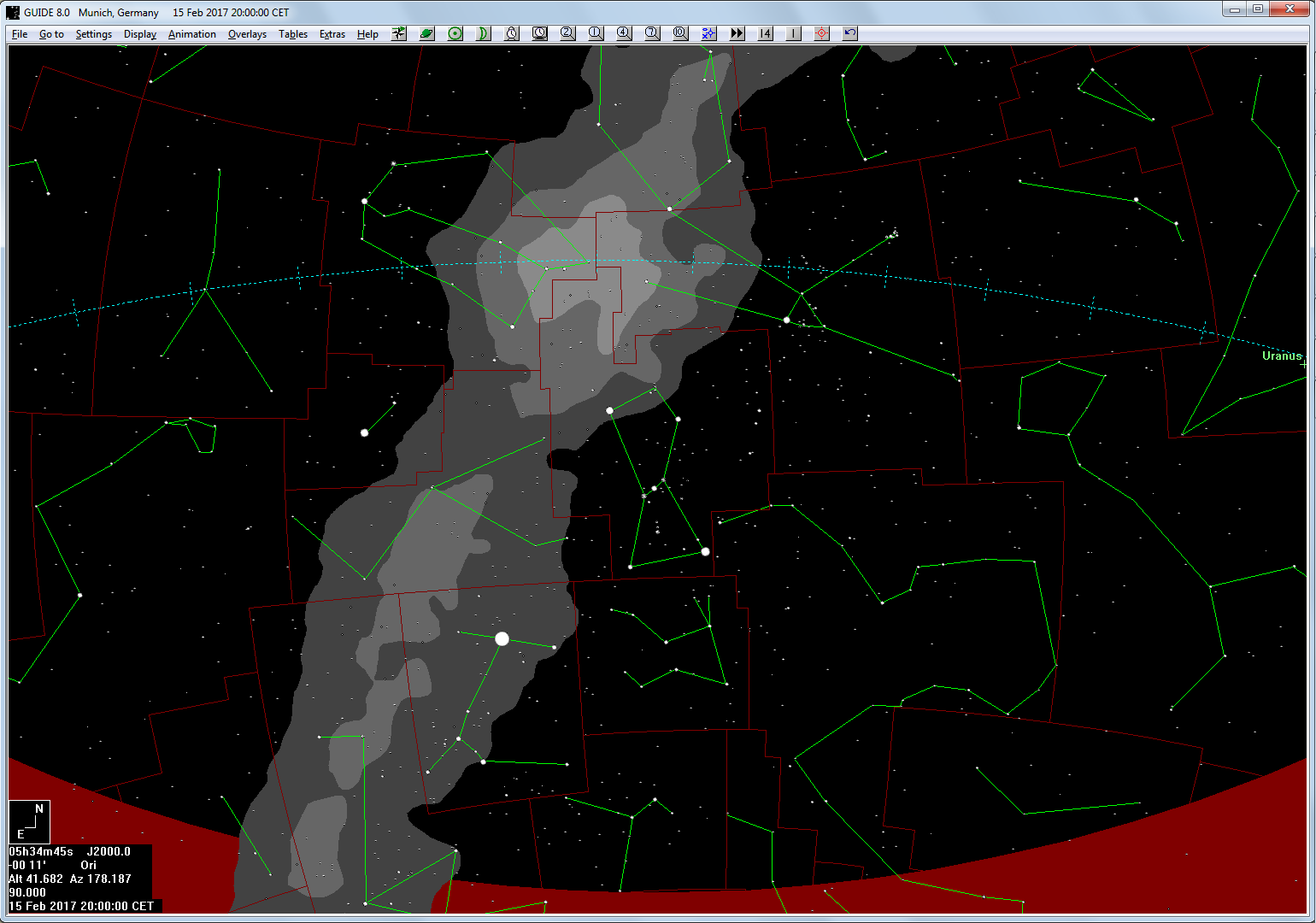This screenshot has width=1316, height=923.
Task: Click the computer clock current-time icon
Action: click(x=540, y=33)
